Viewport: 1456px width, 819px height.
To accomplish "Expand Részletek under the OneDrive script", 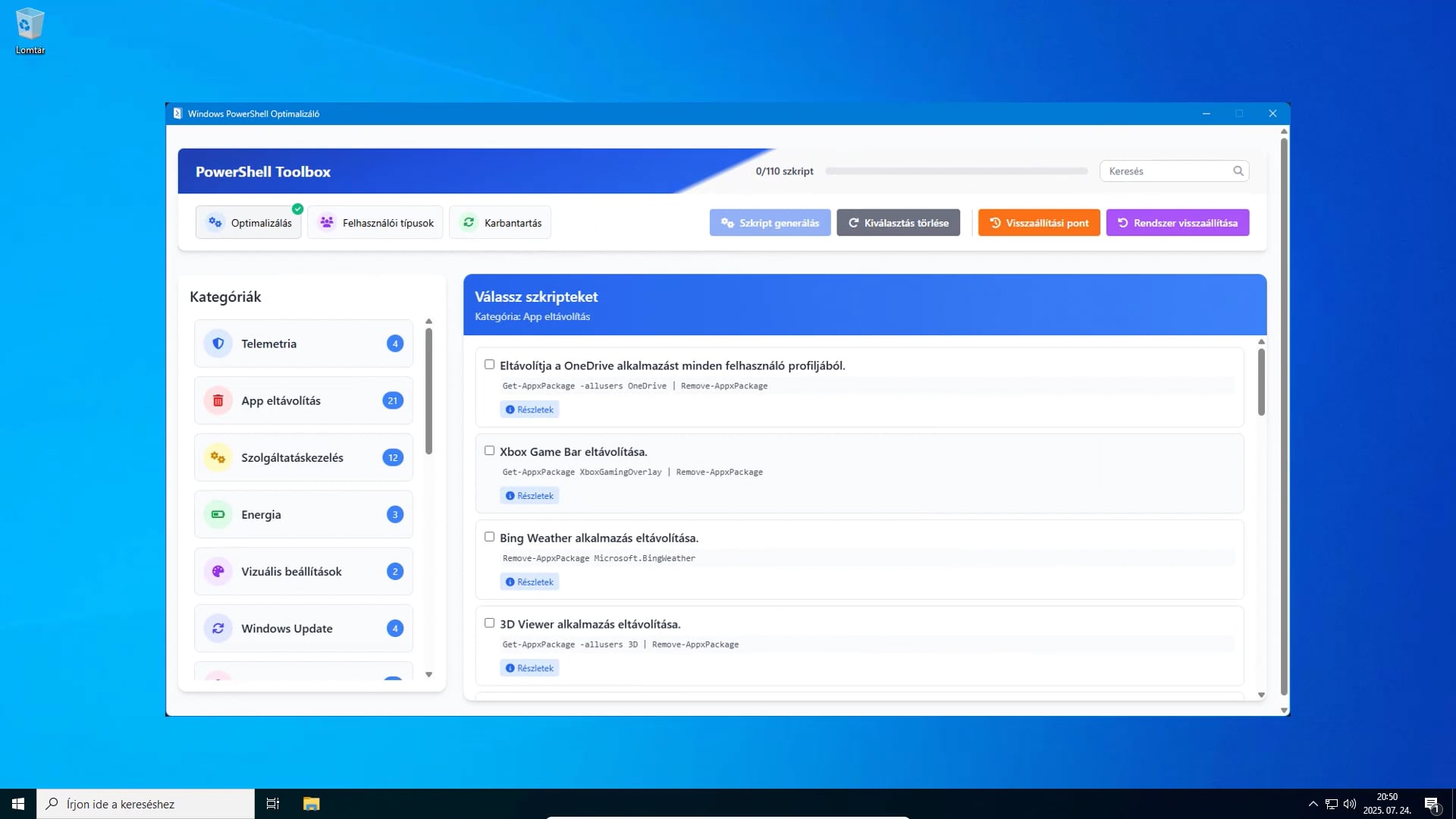I will coord(529,409).
